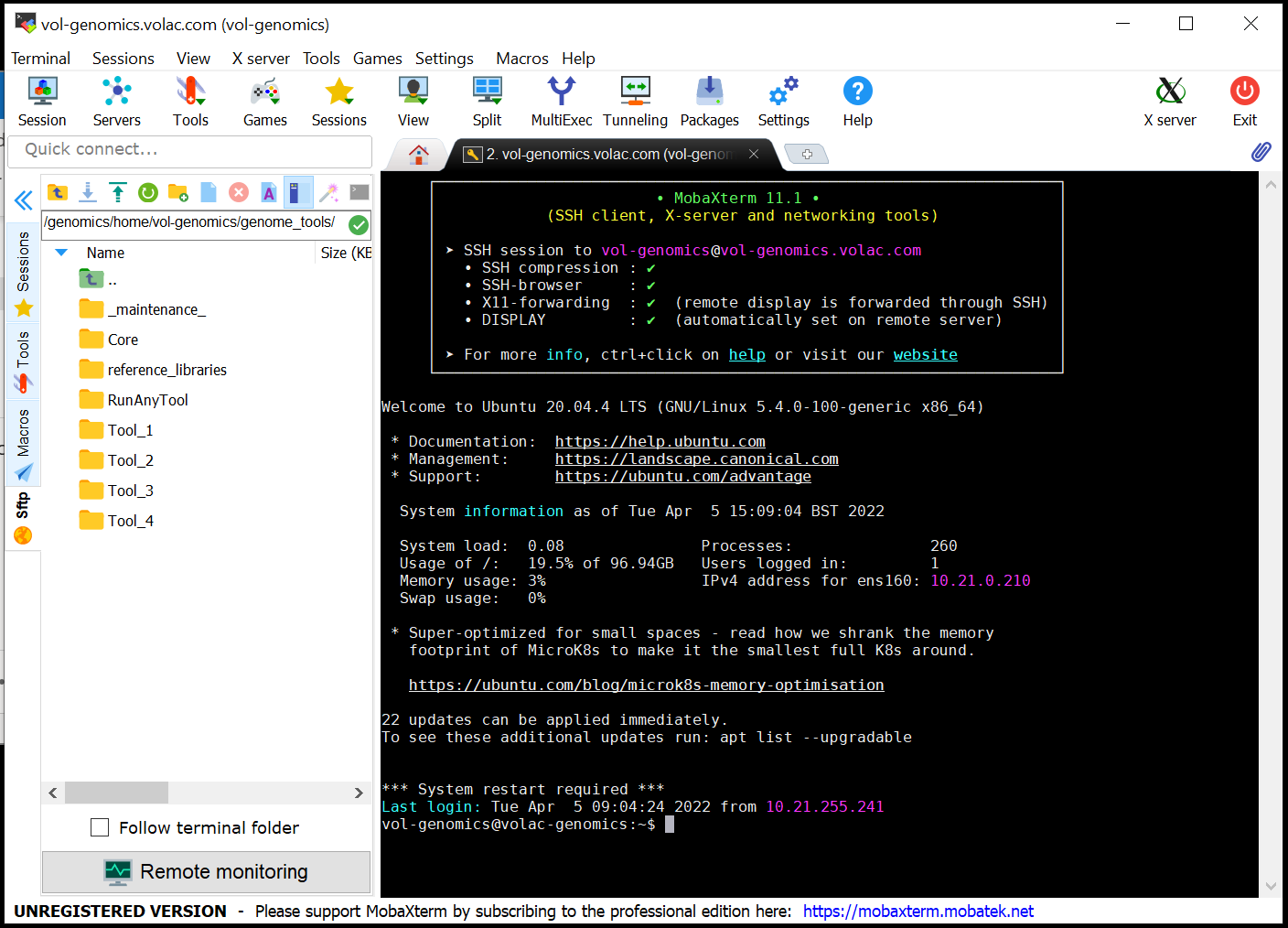Open the help.ubuntu.com documentation link
Image resolution: width=1288 pixels, height=928 pixels.
pos(660,441)
